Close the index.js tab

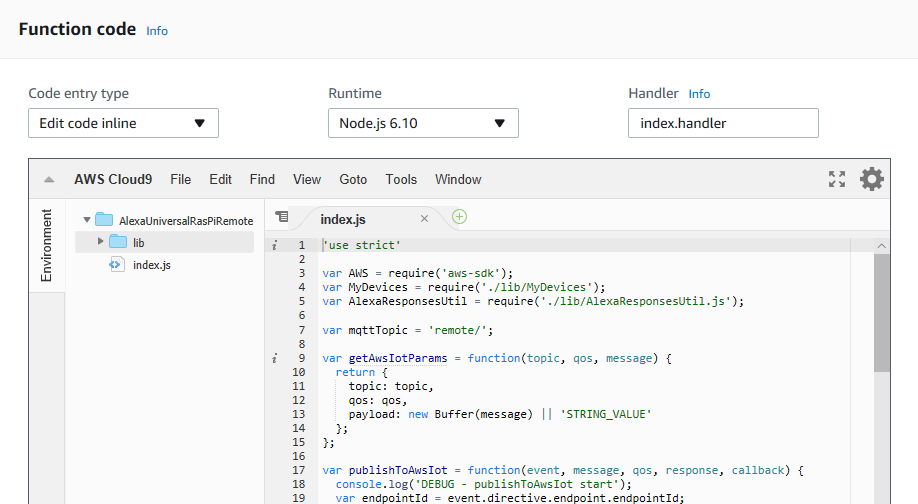[x=424, y=218]
